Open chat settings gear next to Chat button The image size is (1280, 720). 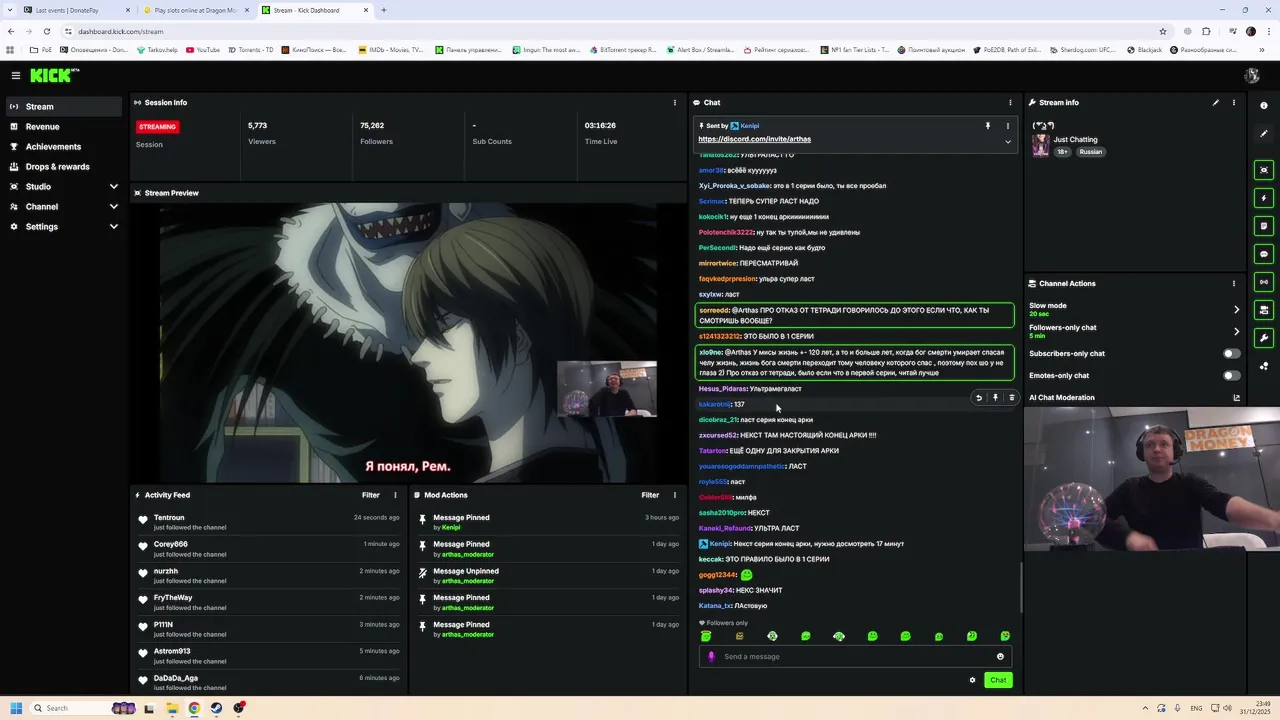tap(972, 680)
